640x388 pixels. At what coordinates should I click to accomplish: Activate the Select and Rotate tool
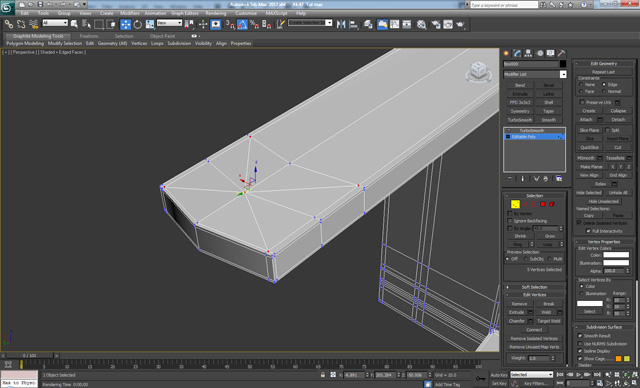point(138,24)
